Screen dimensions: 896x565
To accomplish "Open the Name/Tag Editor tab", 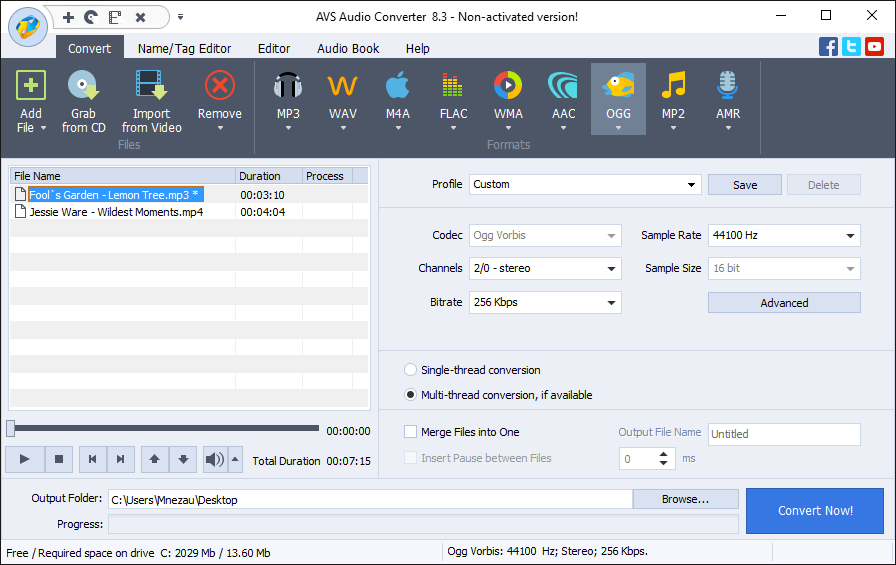I will [185, 49].
